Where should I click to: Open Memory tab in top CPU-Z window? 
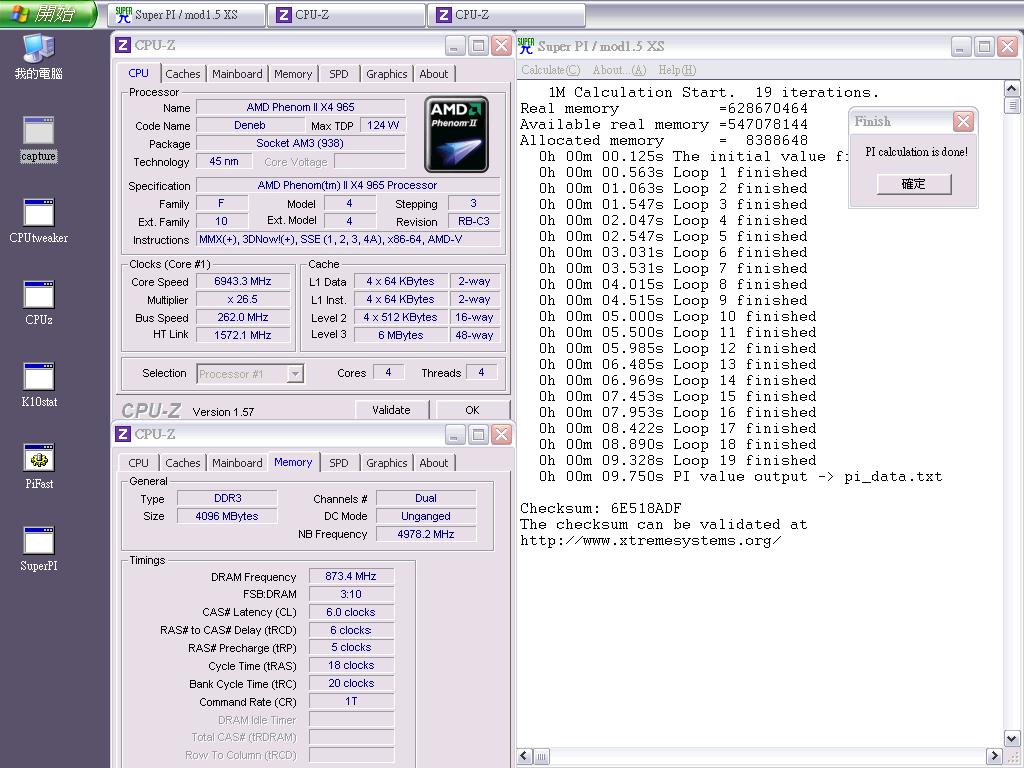(x=293, y=74)
